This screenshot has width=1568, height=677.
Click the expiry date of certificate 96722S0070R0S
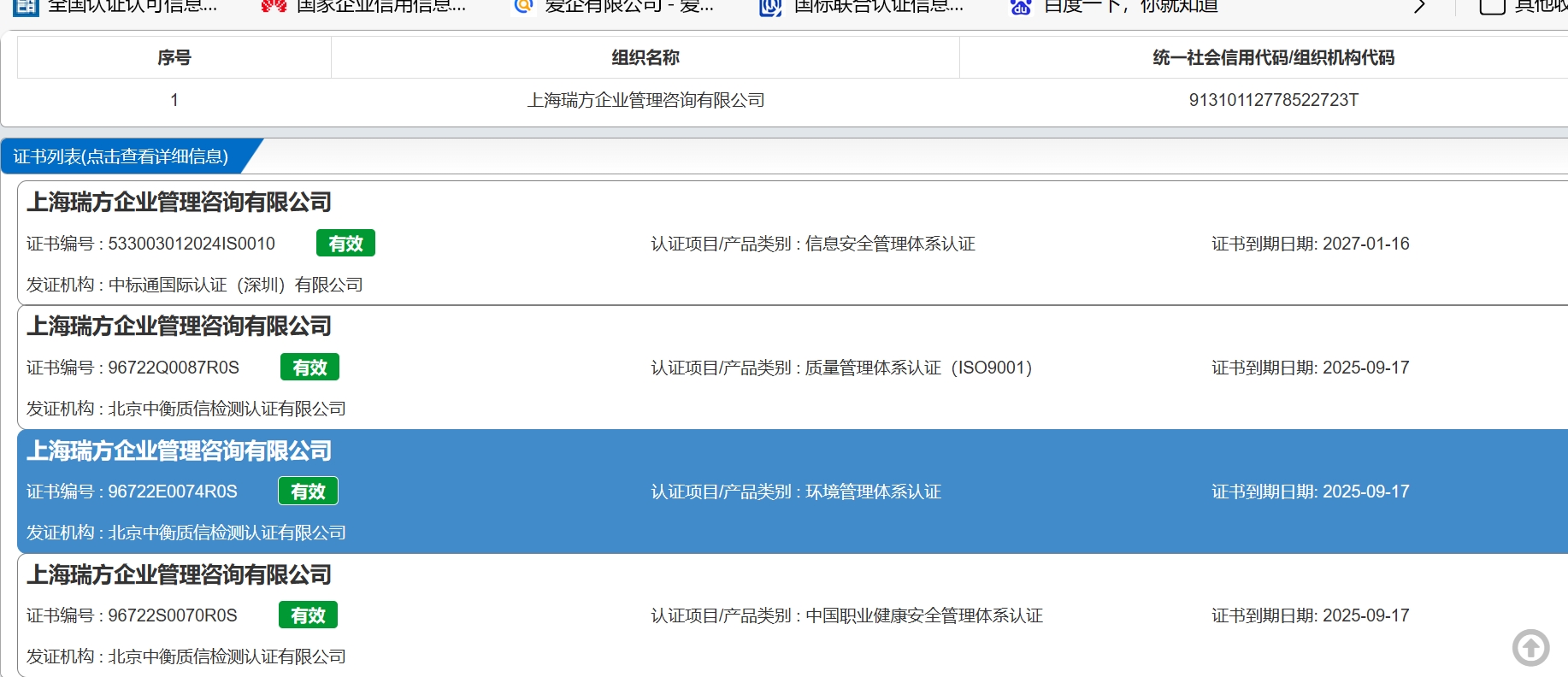(x=1366, y=615)
